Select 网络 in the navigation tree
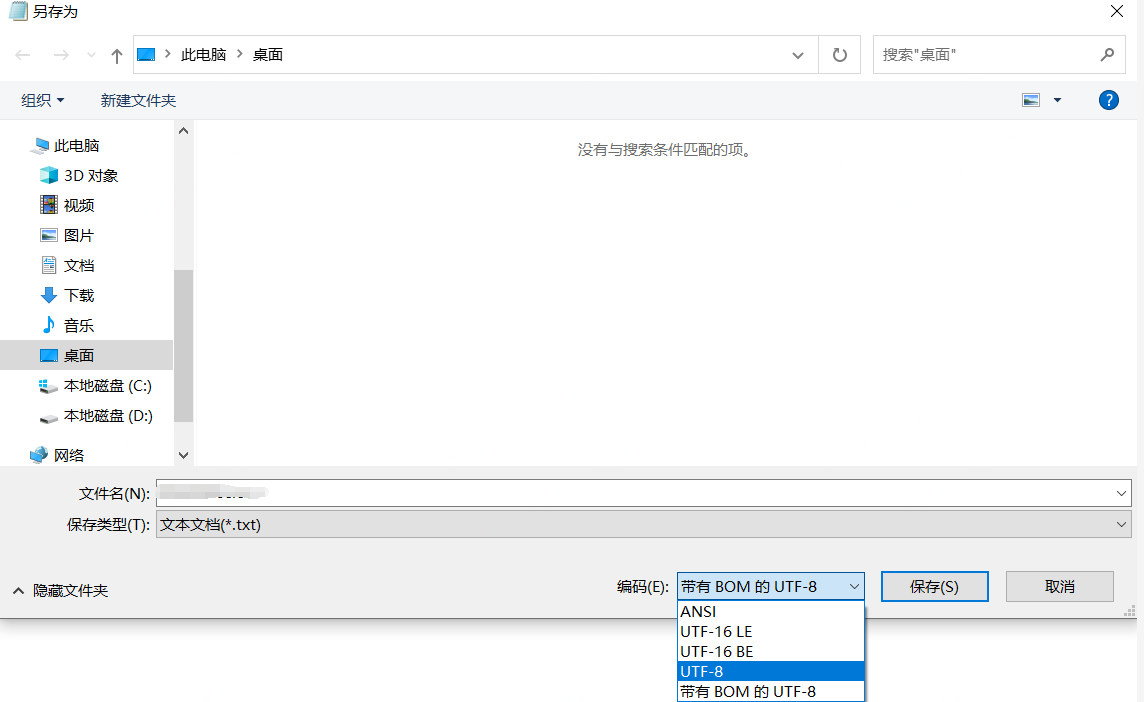The image size is (1144, 702). tap(69, 455)
